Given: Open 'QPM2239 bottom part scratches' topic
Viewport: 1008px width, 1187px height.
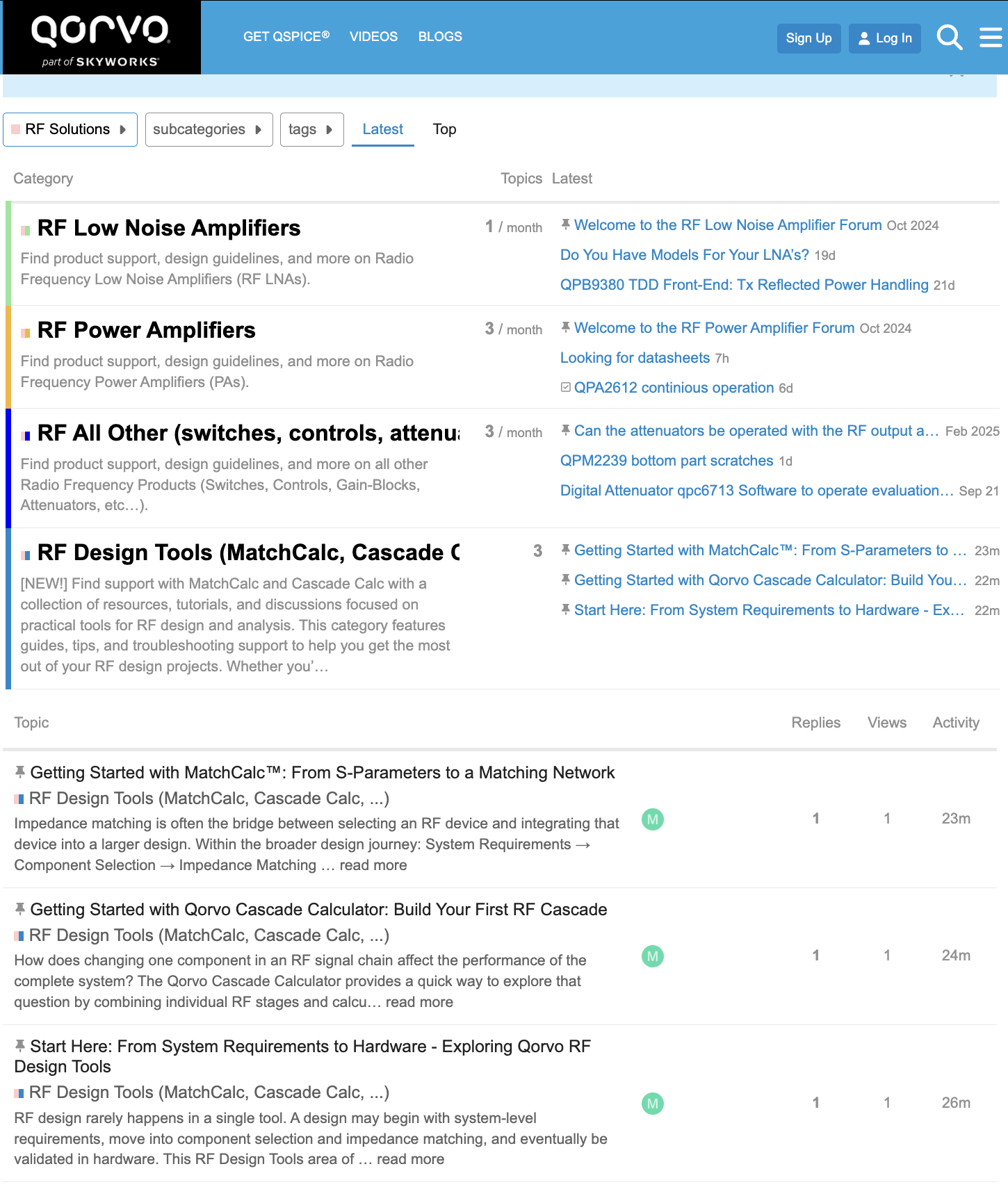Looking at the screenshot, I should pos(667,461).
